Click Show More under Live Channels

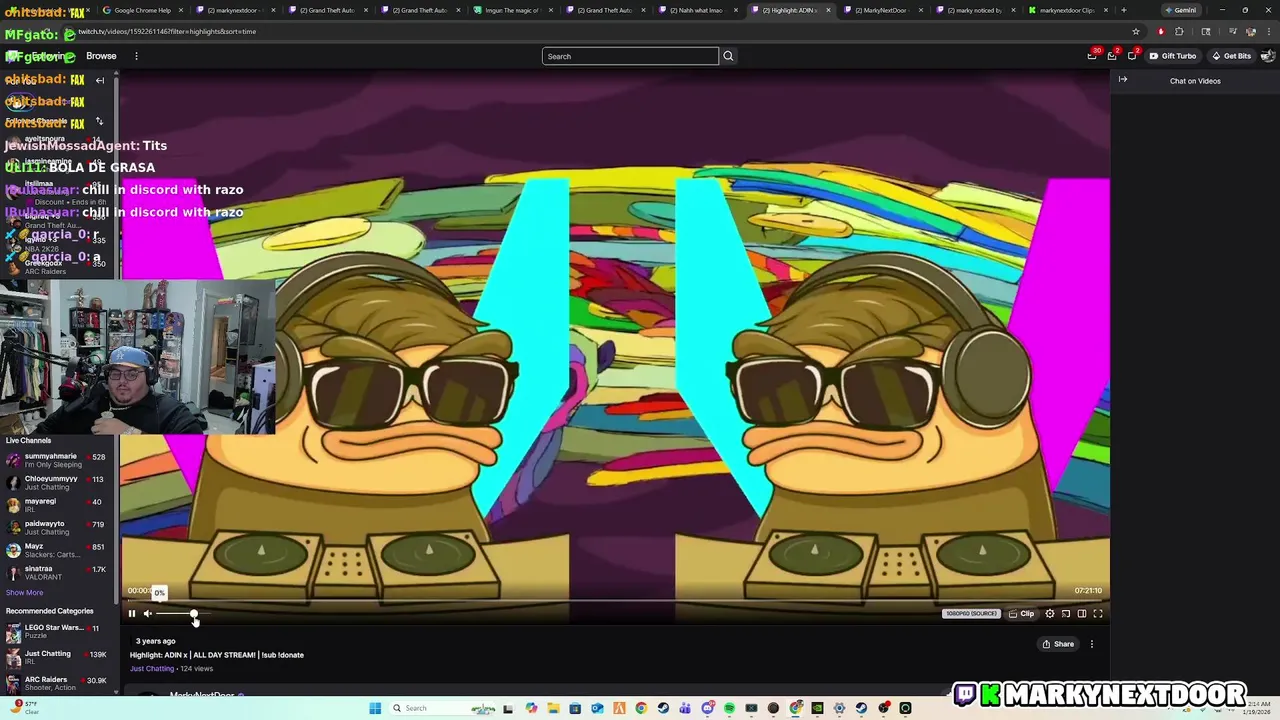pos(24,592)
